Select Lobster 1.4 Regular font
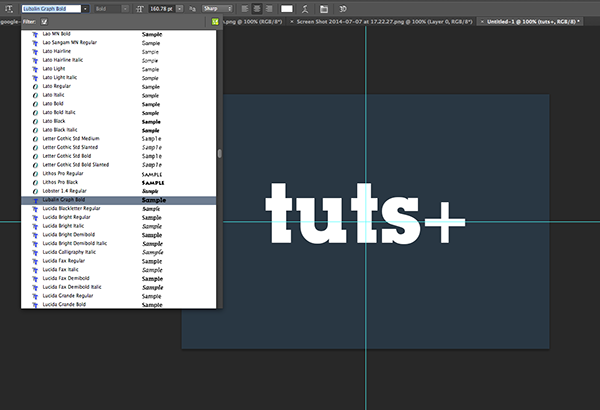This screenshot has width=600, height=410. tap(119, 191)
